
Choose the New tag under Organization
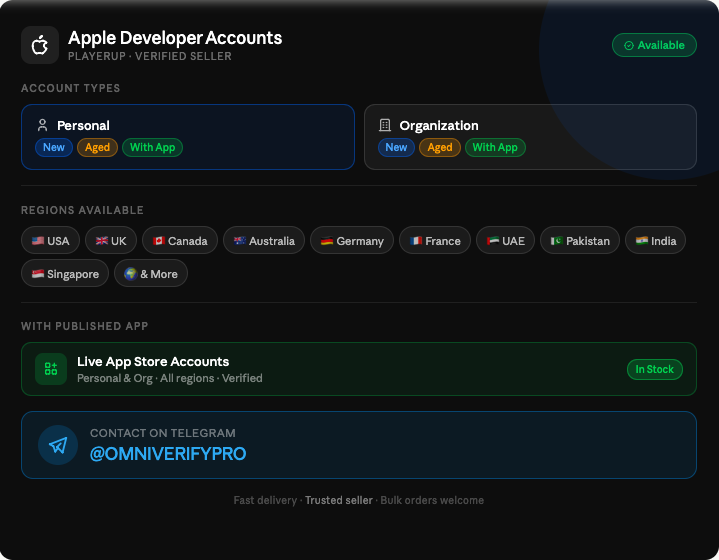396,147
